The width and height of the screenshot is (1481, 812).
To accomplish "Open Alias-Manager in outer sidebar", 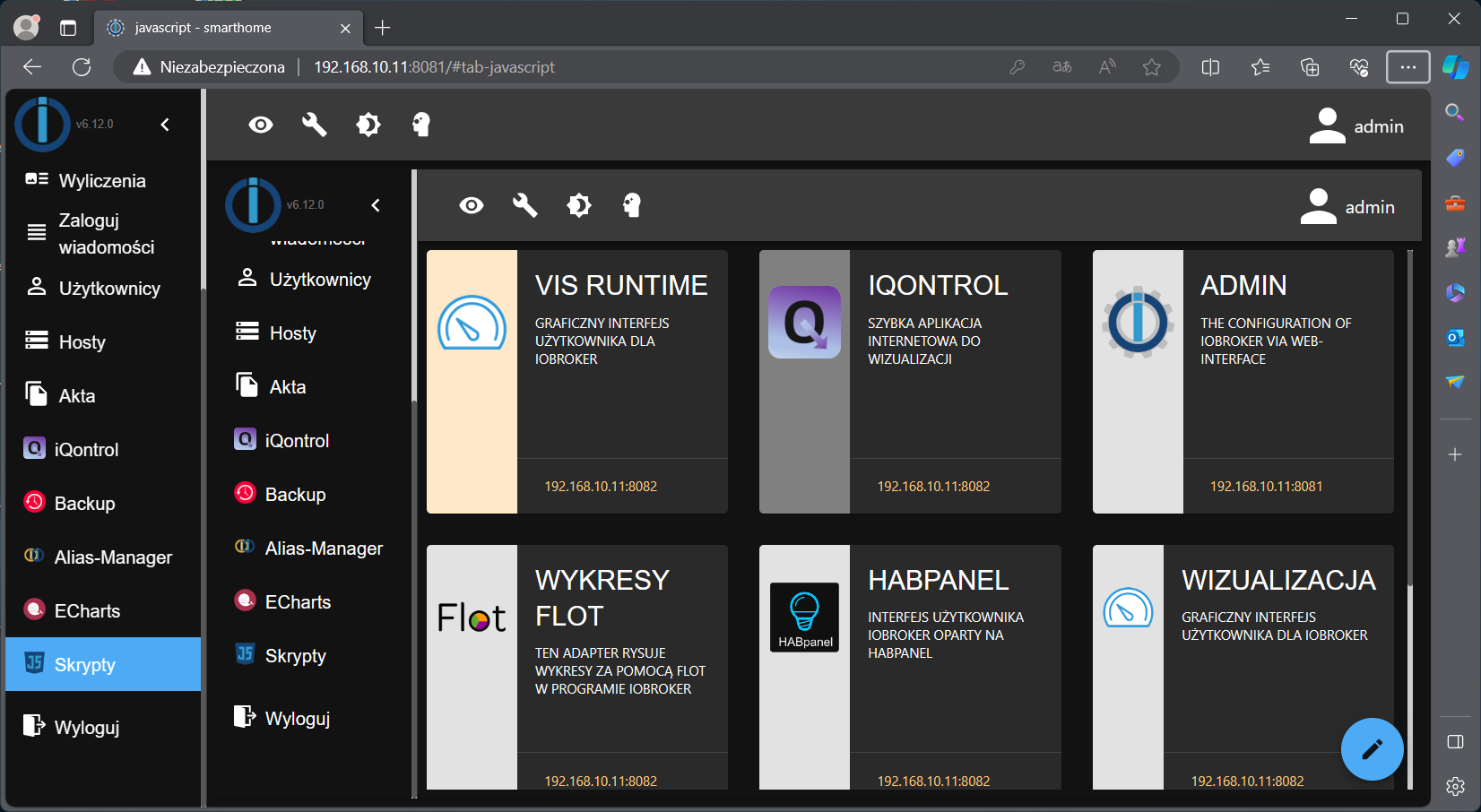I will [103, 557].
